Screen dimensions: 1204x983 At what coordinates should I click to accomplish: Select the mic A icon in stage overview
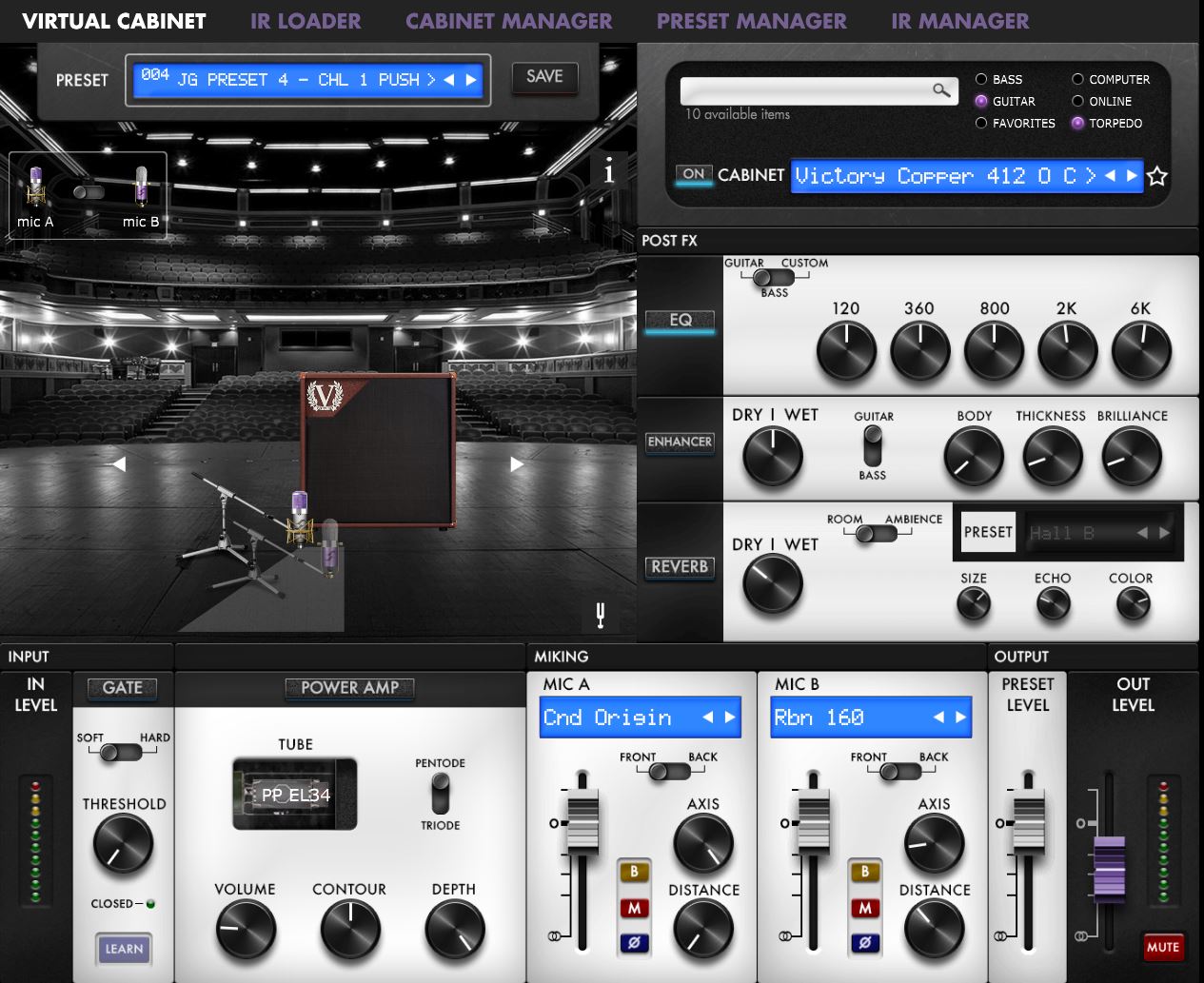[35, 187]
